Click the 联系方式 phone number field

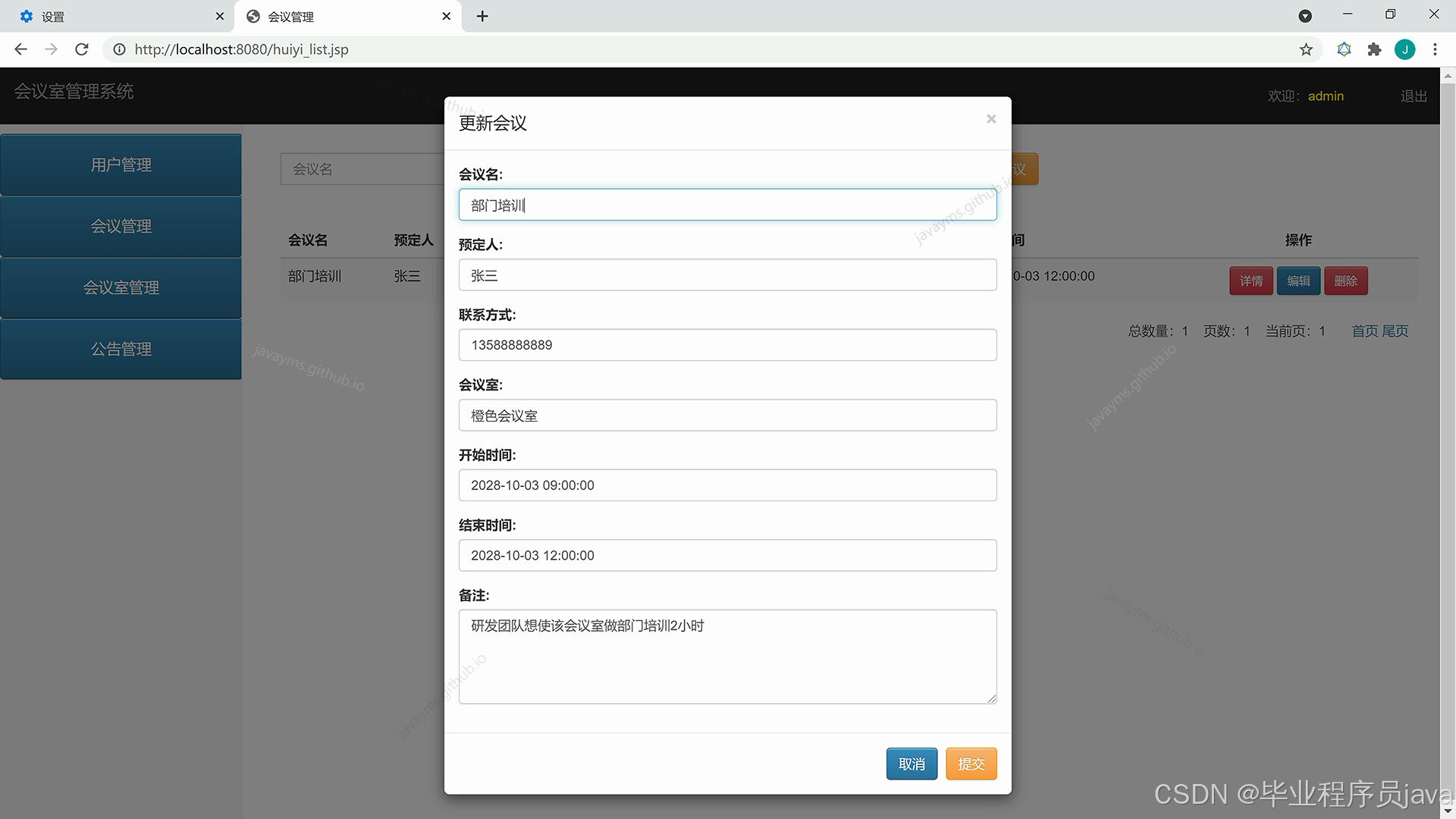click(727, 345)
